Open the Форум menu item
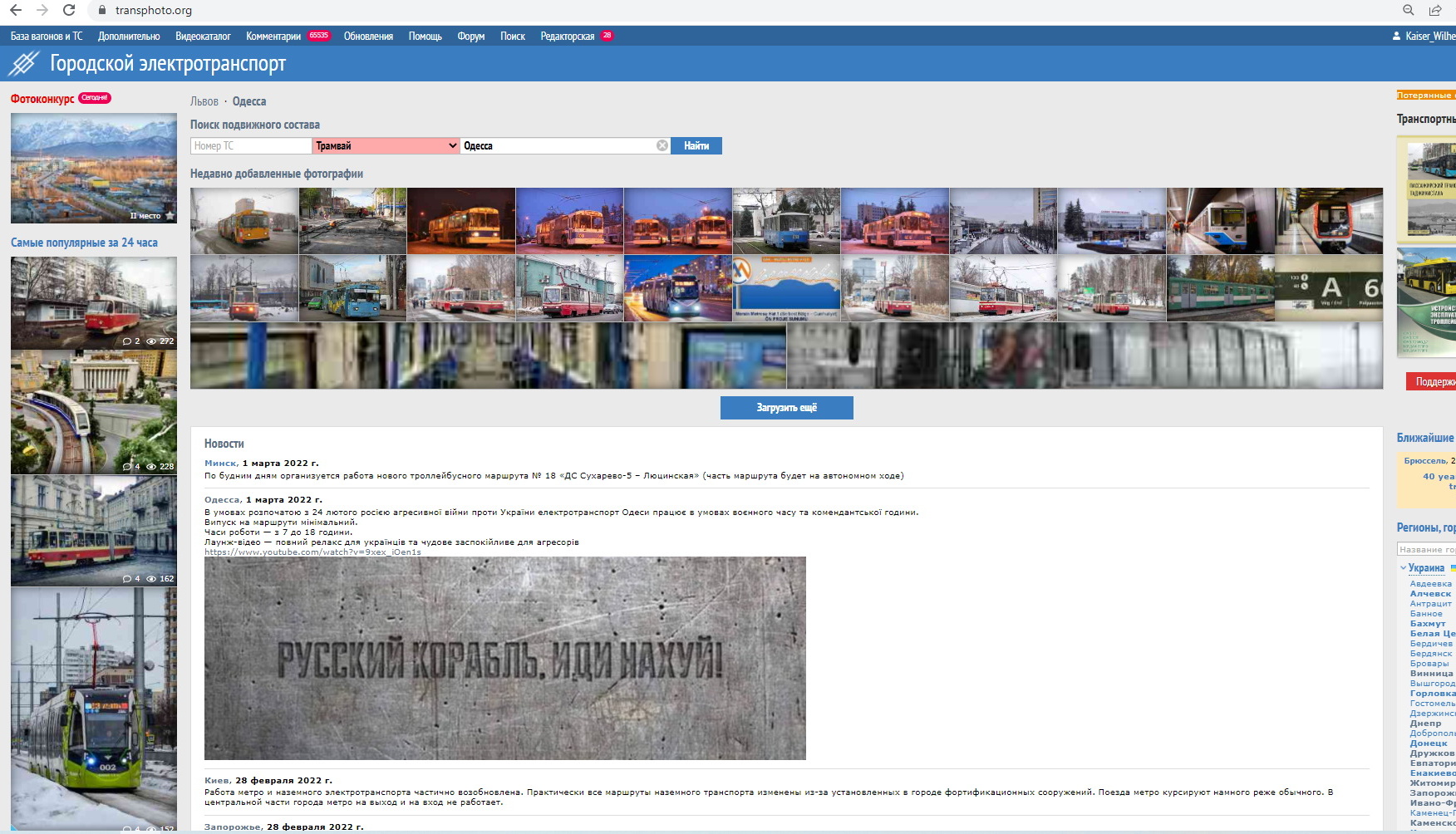 pos(470,37)
